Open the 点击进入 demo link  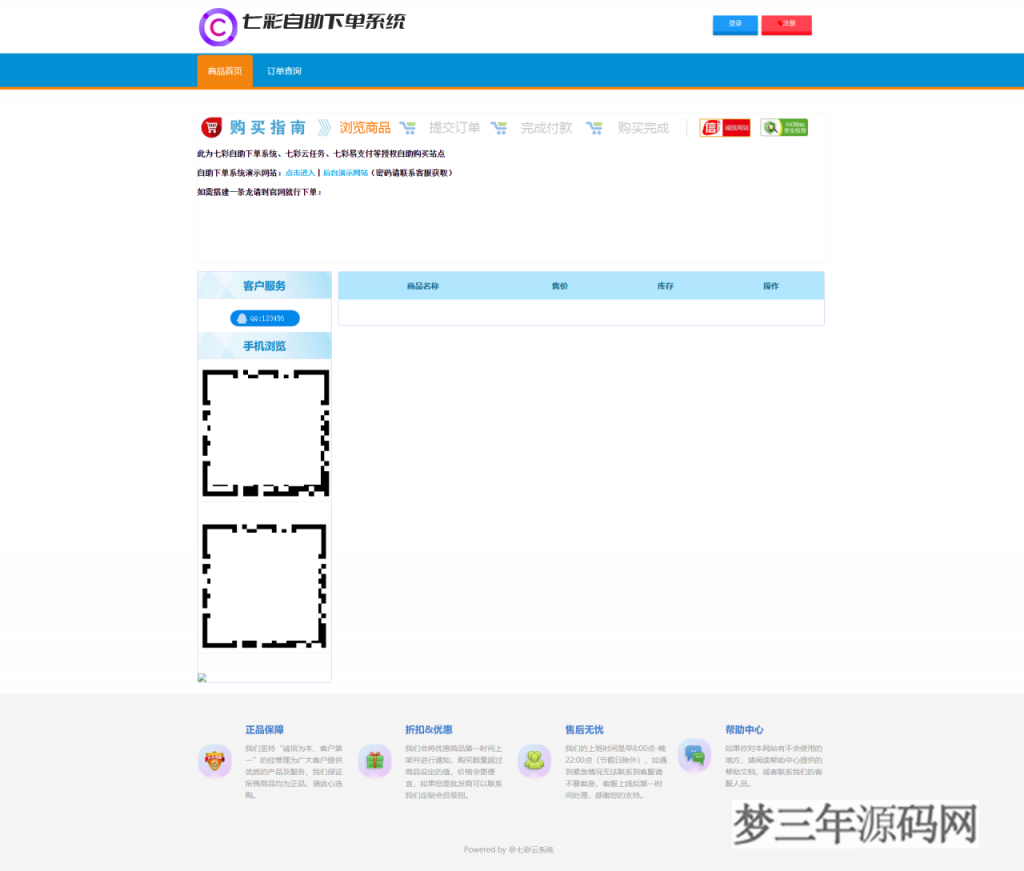click(300, 172)
